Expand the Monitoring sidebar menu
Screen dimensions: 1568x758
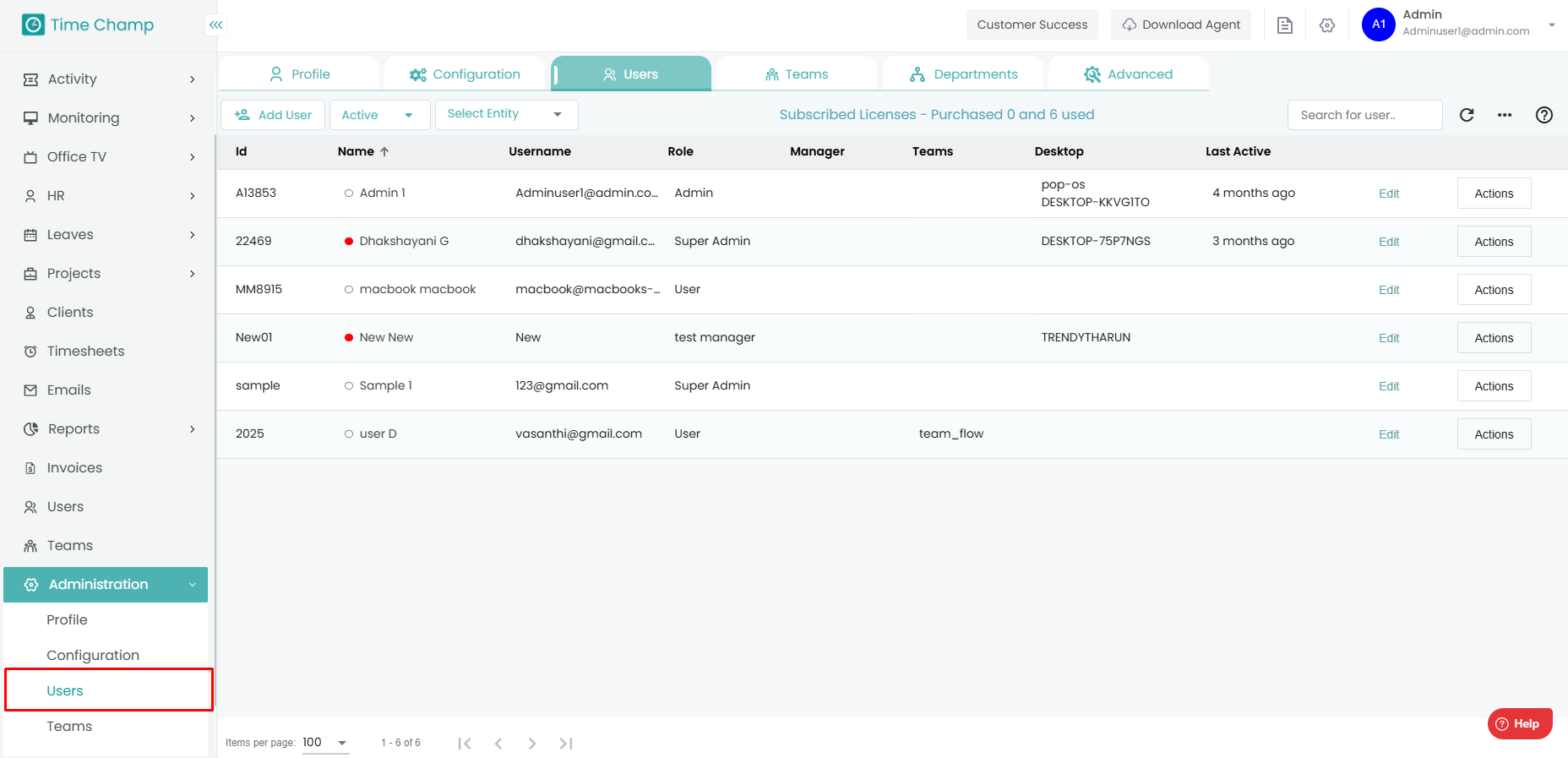(110, 118)
